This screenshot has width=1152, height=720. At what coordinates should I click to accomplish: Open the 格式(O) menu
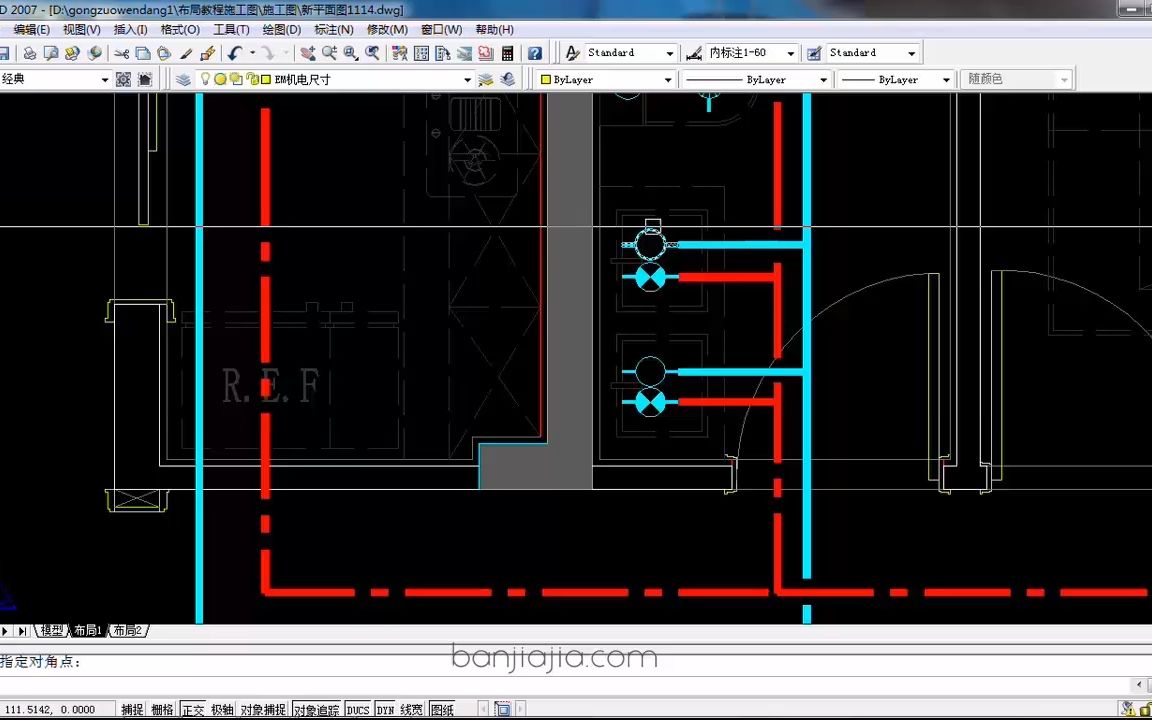[x=180, y=29]
